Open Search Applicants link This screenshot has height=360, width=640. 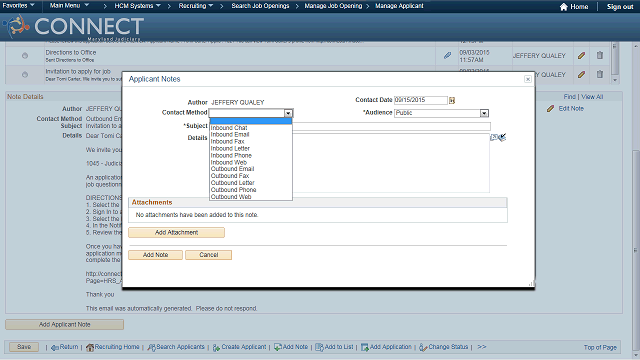pyautogui.click(x=176, y=347)
